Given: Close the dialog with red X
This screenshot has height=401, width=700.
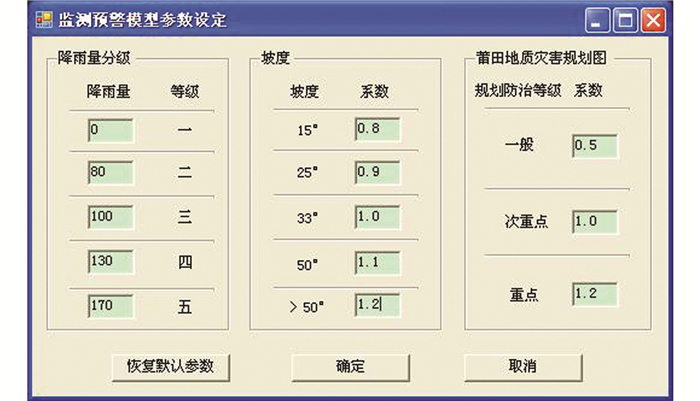Looking at the screenshot, I should (x=653, y=20).
